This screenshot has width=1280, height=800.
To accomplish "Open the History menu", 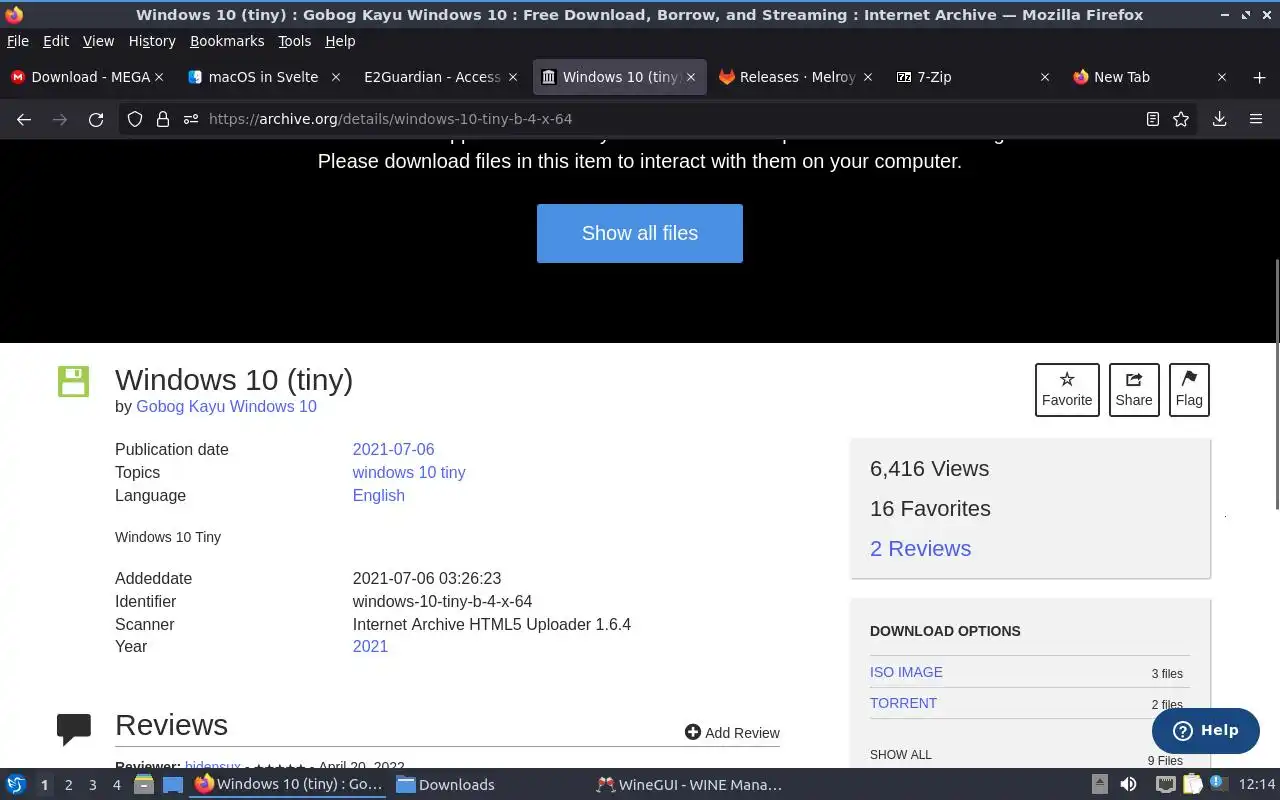I will [152, 41].
